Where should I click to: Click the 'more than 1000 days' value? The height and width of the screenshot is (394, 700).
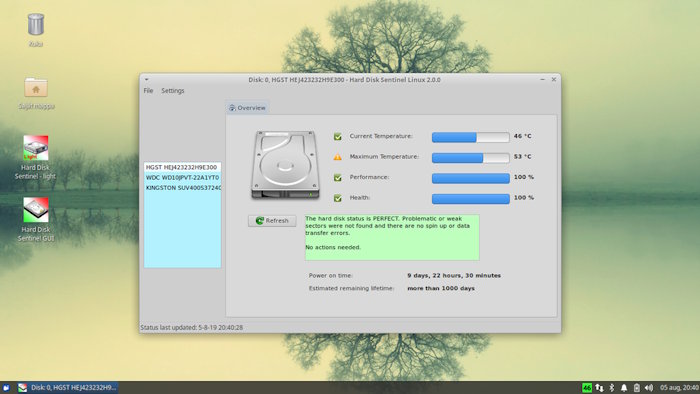[x=441, y=289]
